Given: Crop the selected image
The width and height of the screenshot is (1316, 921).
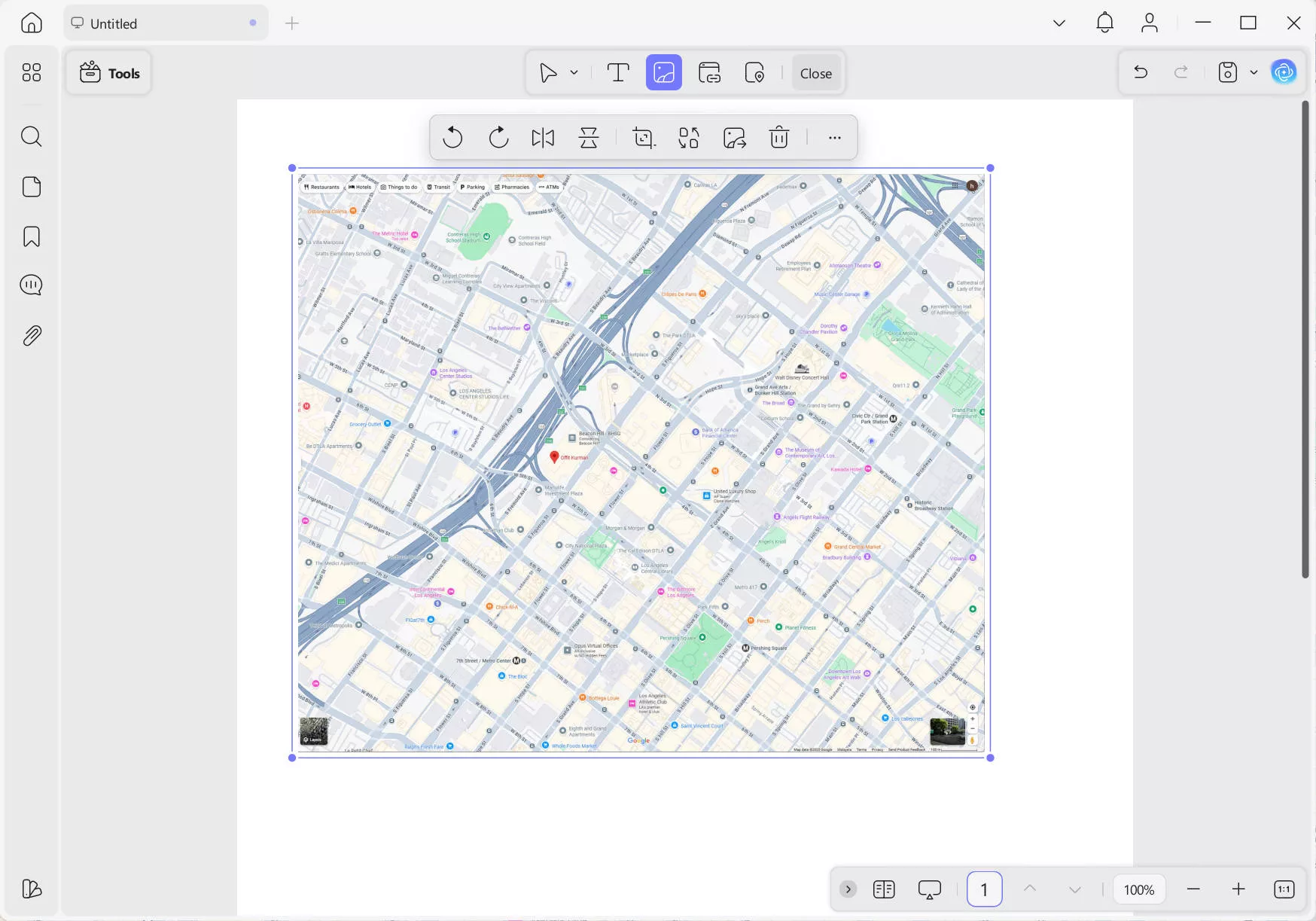Looking at the screenshot, I should tap(643, 137).
